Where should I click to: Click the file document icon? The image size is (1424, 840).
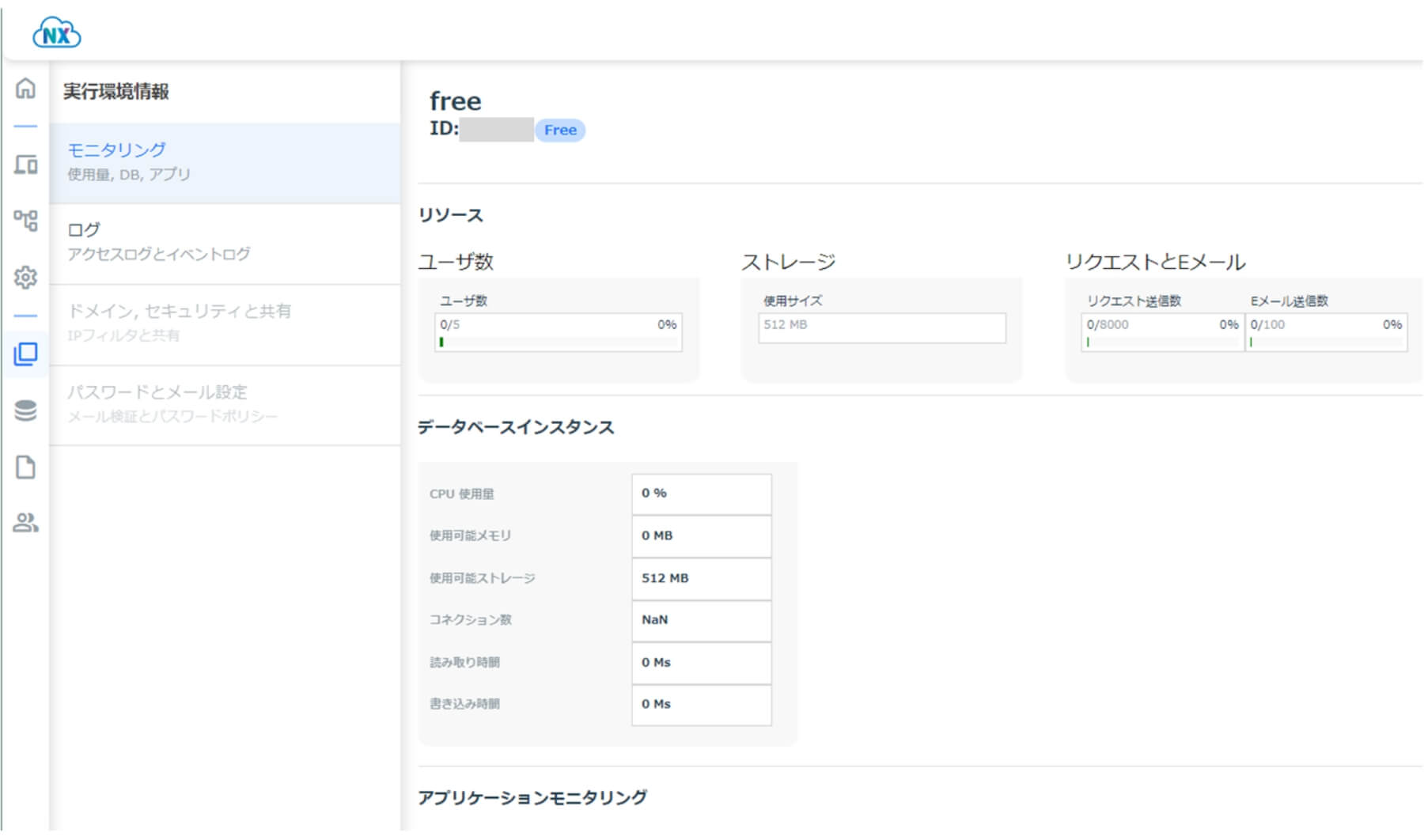pos(25,467)
